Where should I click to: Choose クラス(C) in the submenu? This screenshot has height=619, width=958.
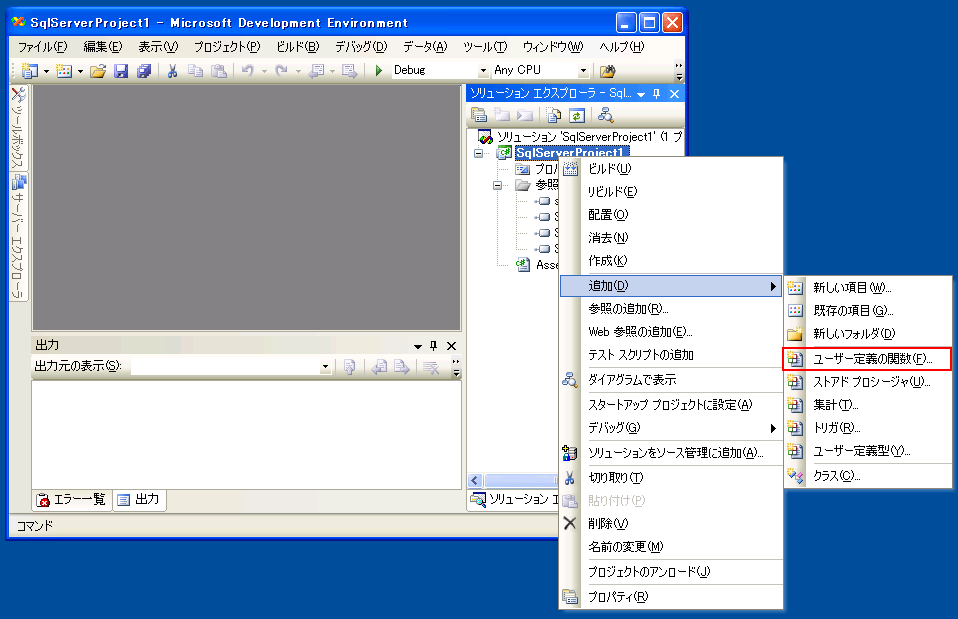coord(868,476)
